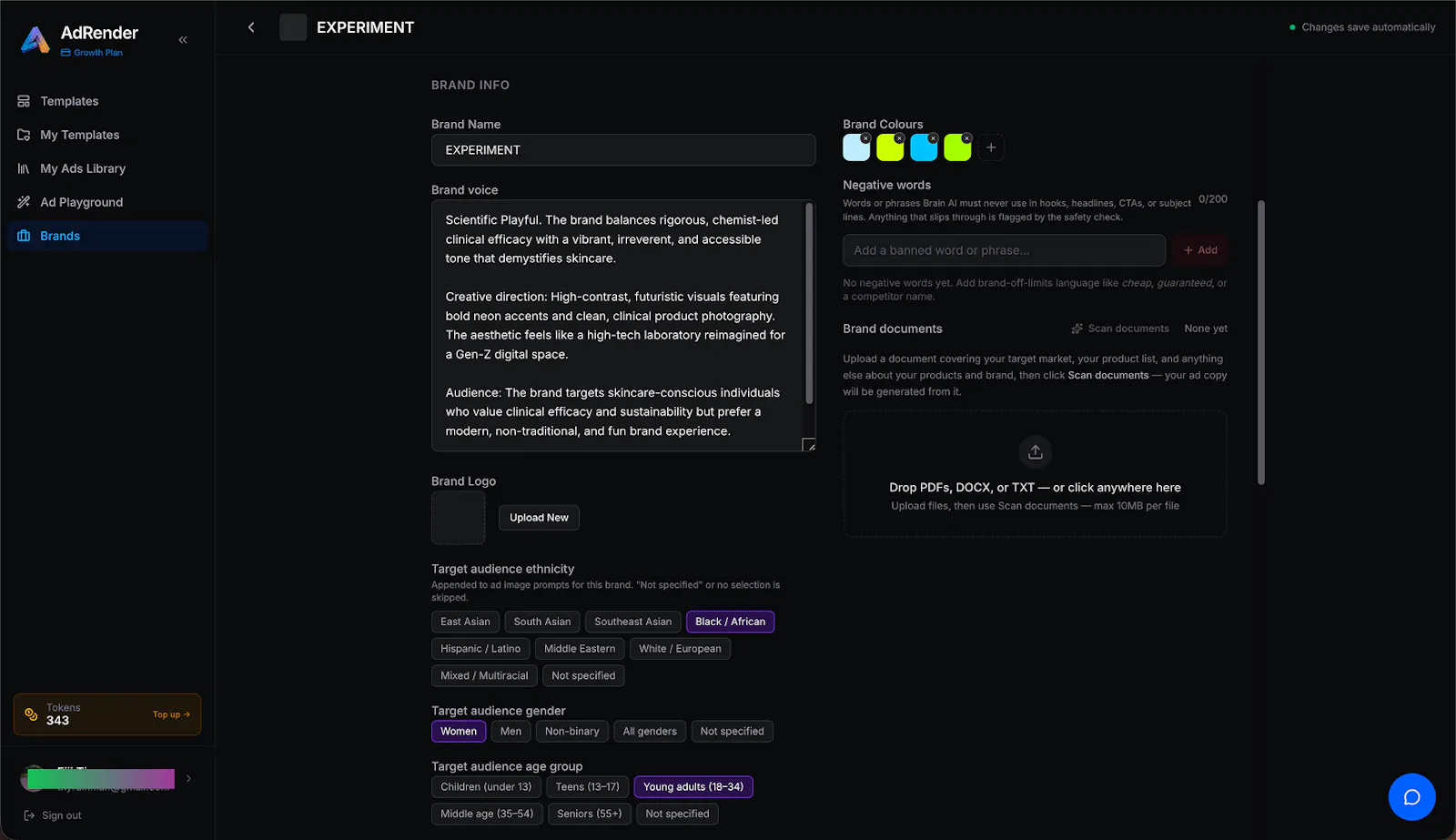Click the Brand voice textarea scrollbar
The image size is (1456, 840).
[x=809, y=304]
